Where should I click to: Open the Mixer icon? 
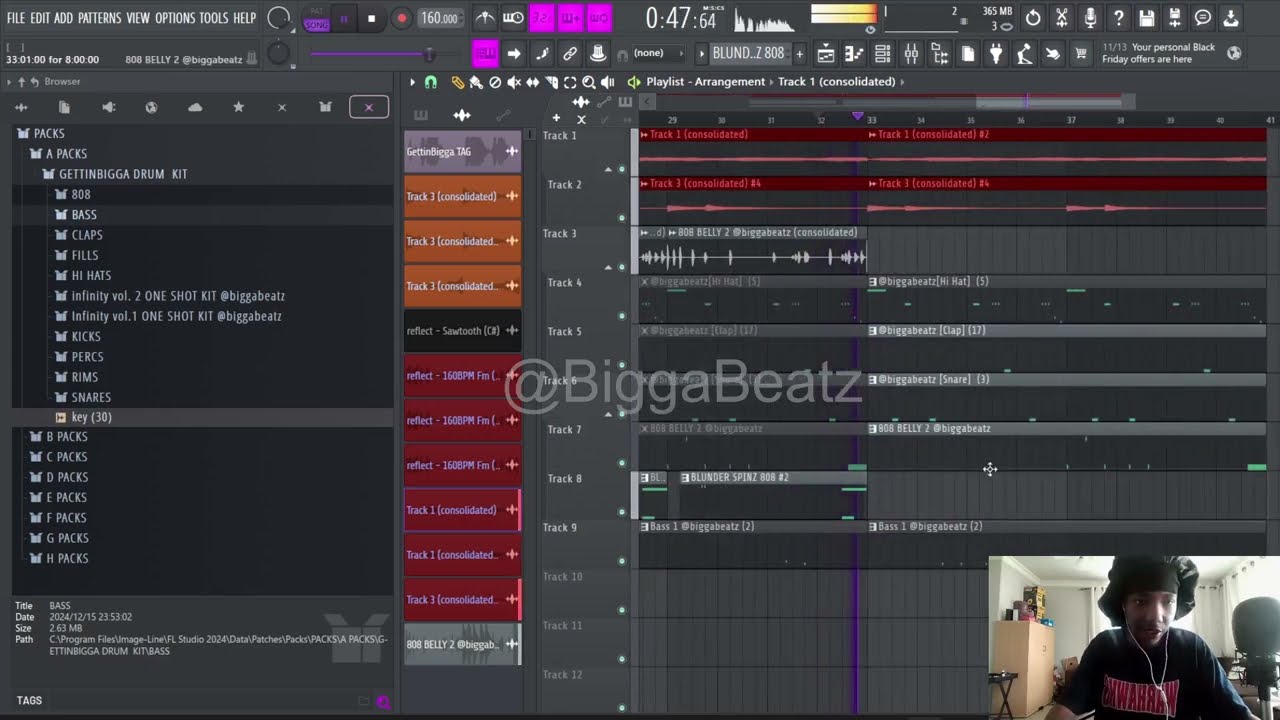[x=911, y=54]
